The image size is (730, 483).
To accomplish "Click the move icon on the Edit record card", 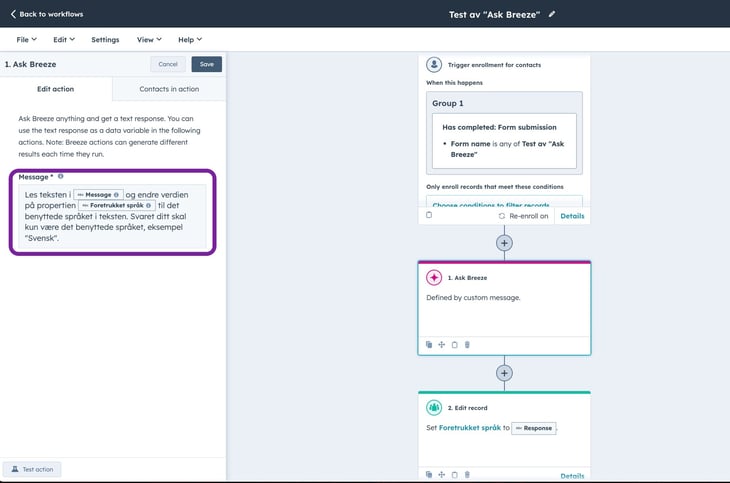I will [441, 475].
